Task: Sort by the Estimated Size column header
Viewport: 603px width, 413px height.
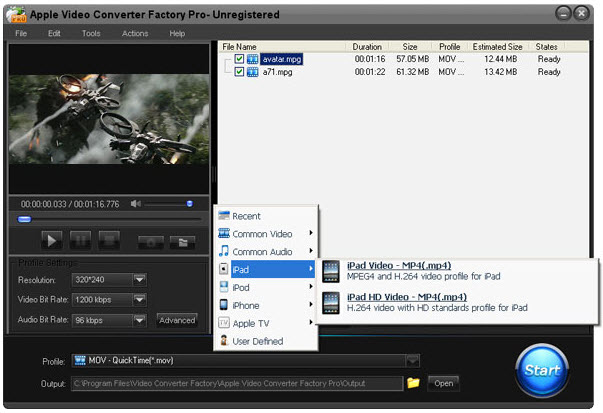Action: click(498, 47)
